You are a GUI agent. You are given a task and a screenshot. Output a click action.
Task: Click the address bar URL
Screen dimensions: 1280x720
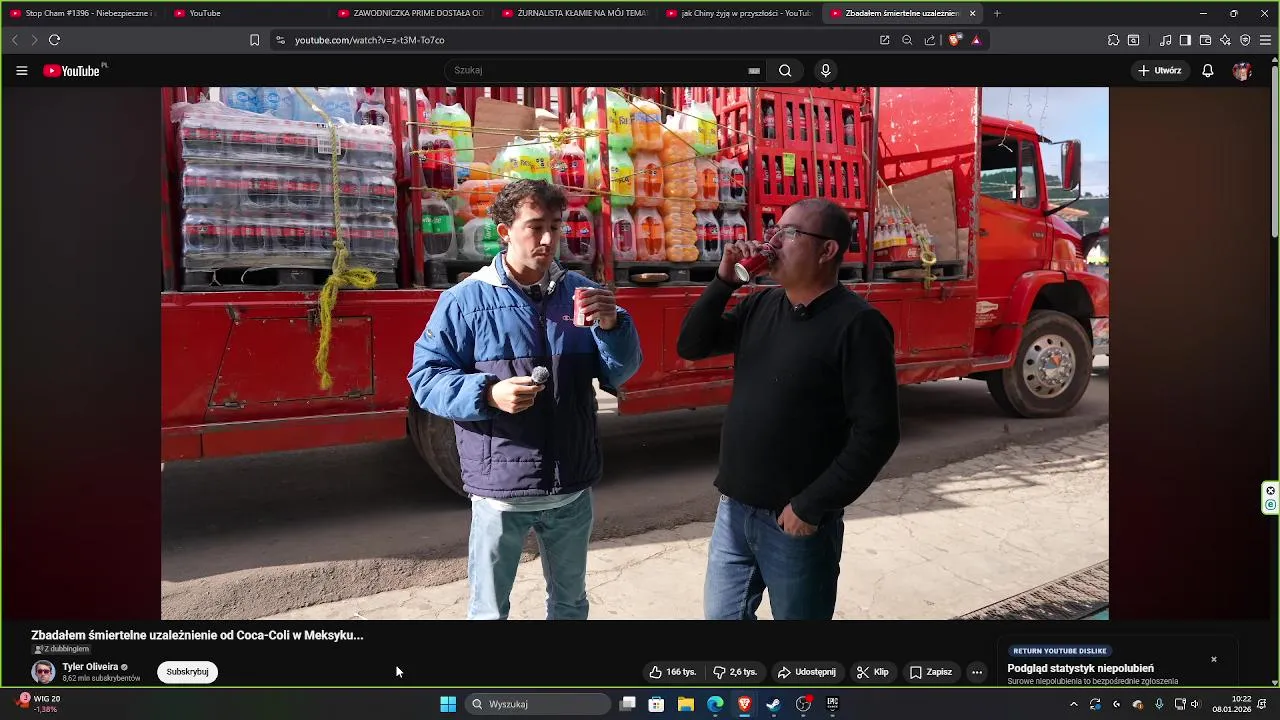[x=369, y=40]
